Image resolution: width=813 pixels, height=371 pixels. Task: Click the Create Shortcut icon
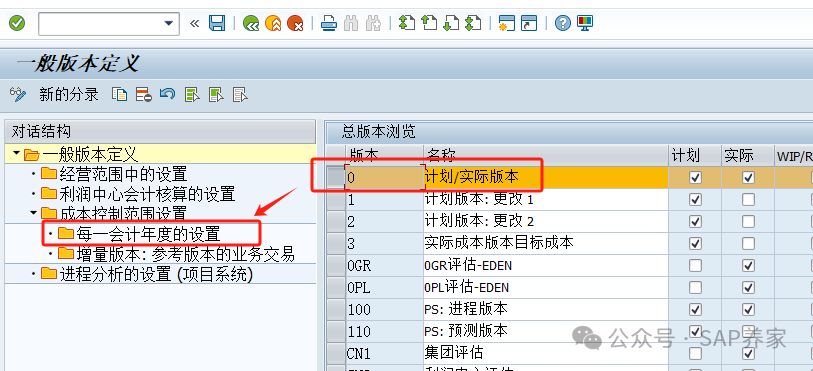(x=529, y=23)
